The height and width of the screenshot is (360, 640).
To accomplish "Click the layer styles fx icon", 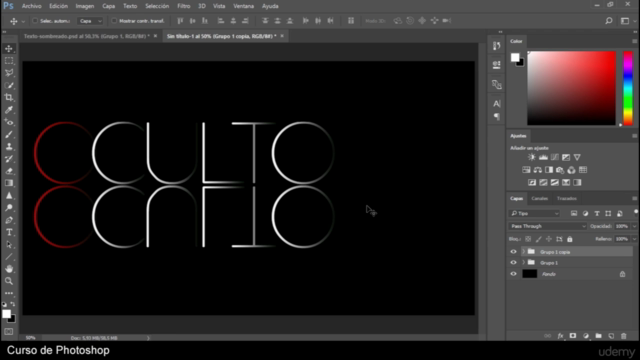I will pos(560,336).
